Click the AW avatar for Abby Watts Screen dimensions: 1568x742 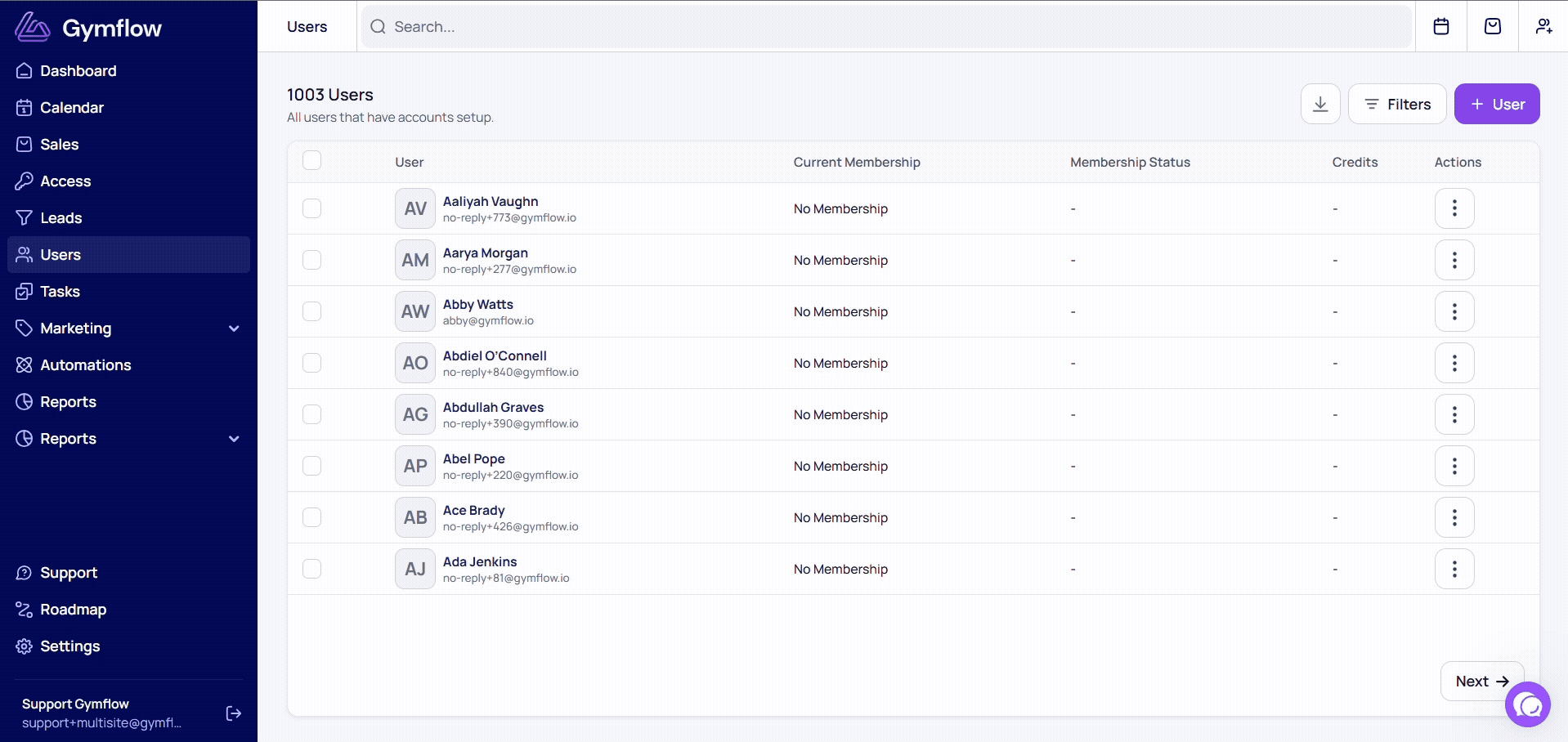(415, 311)
